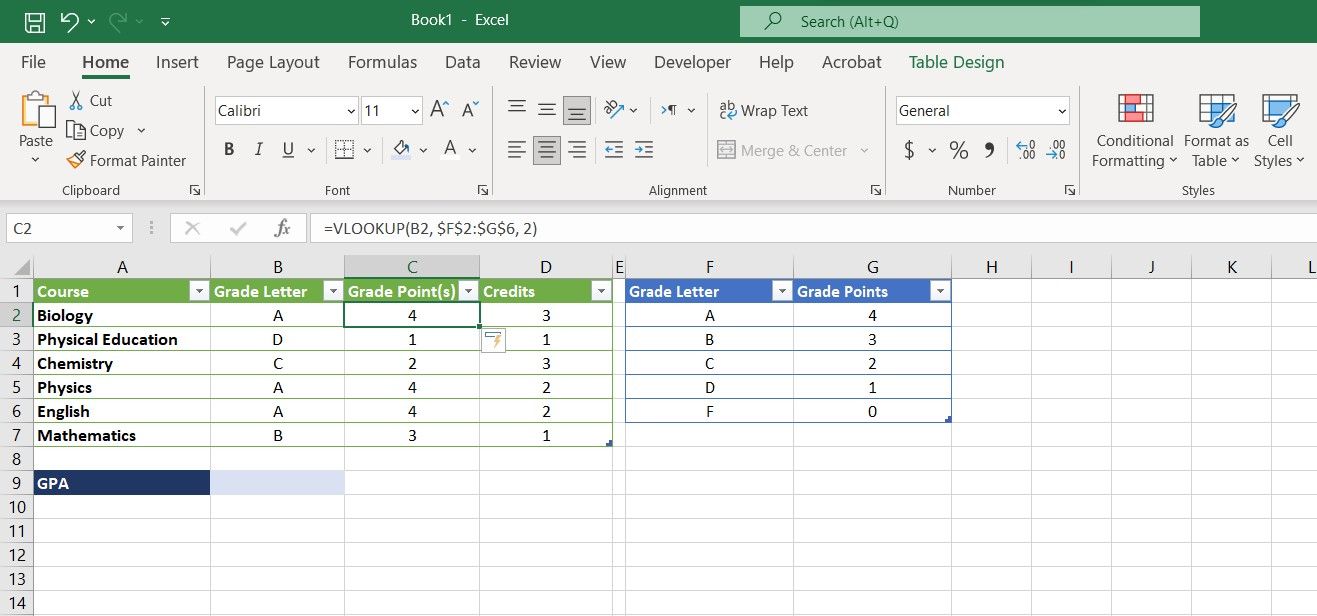Switch to the Table Design tab
Image resolution: width=1317 pixels, height=616 pixels.
coord(956,62)
